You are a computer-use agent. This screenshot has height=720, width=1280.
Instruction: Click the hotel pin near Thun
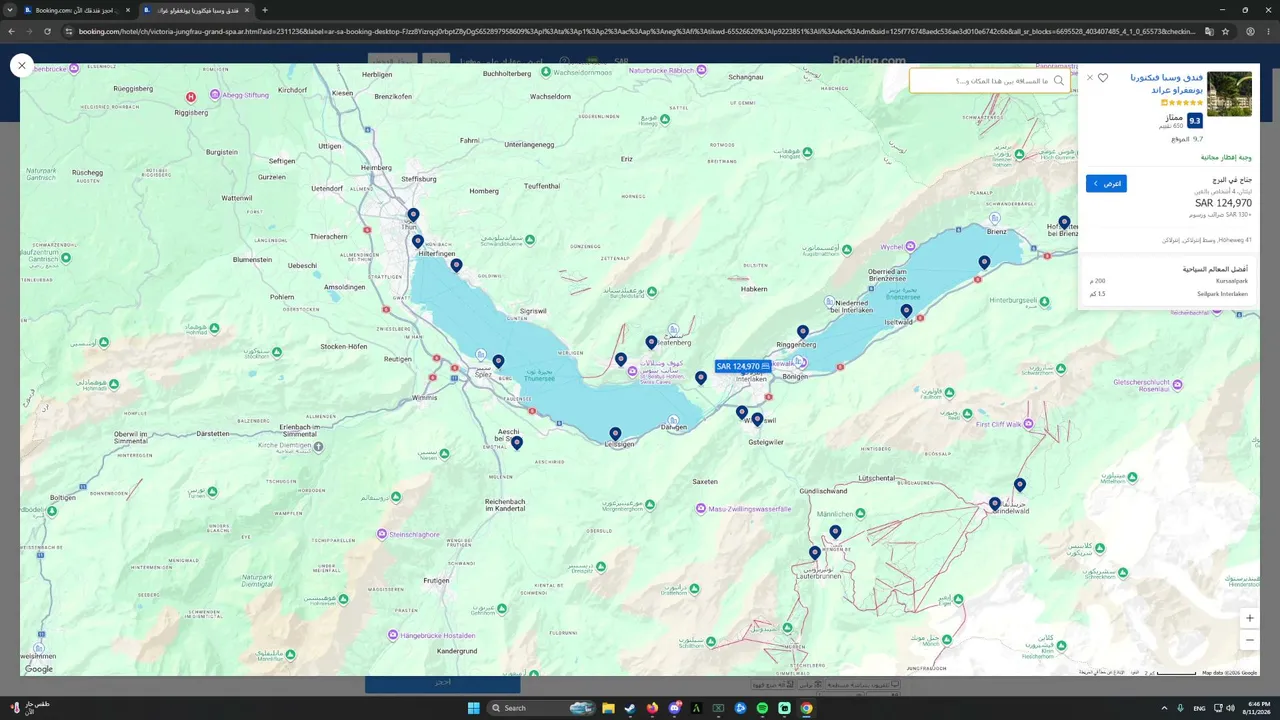(x=413, y=215)
